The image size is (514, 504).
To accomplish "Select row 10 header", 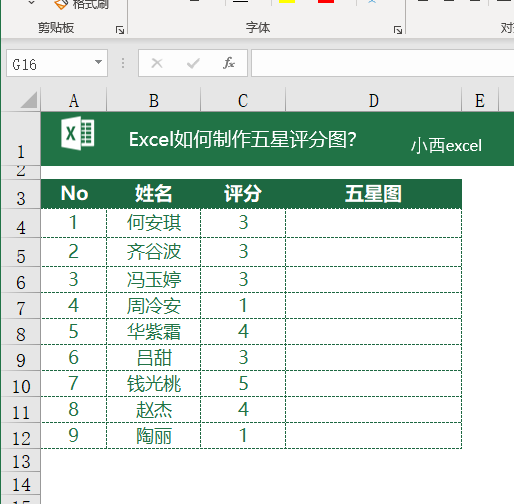I will coord(21,383).
